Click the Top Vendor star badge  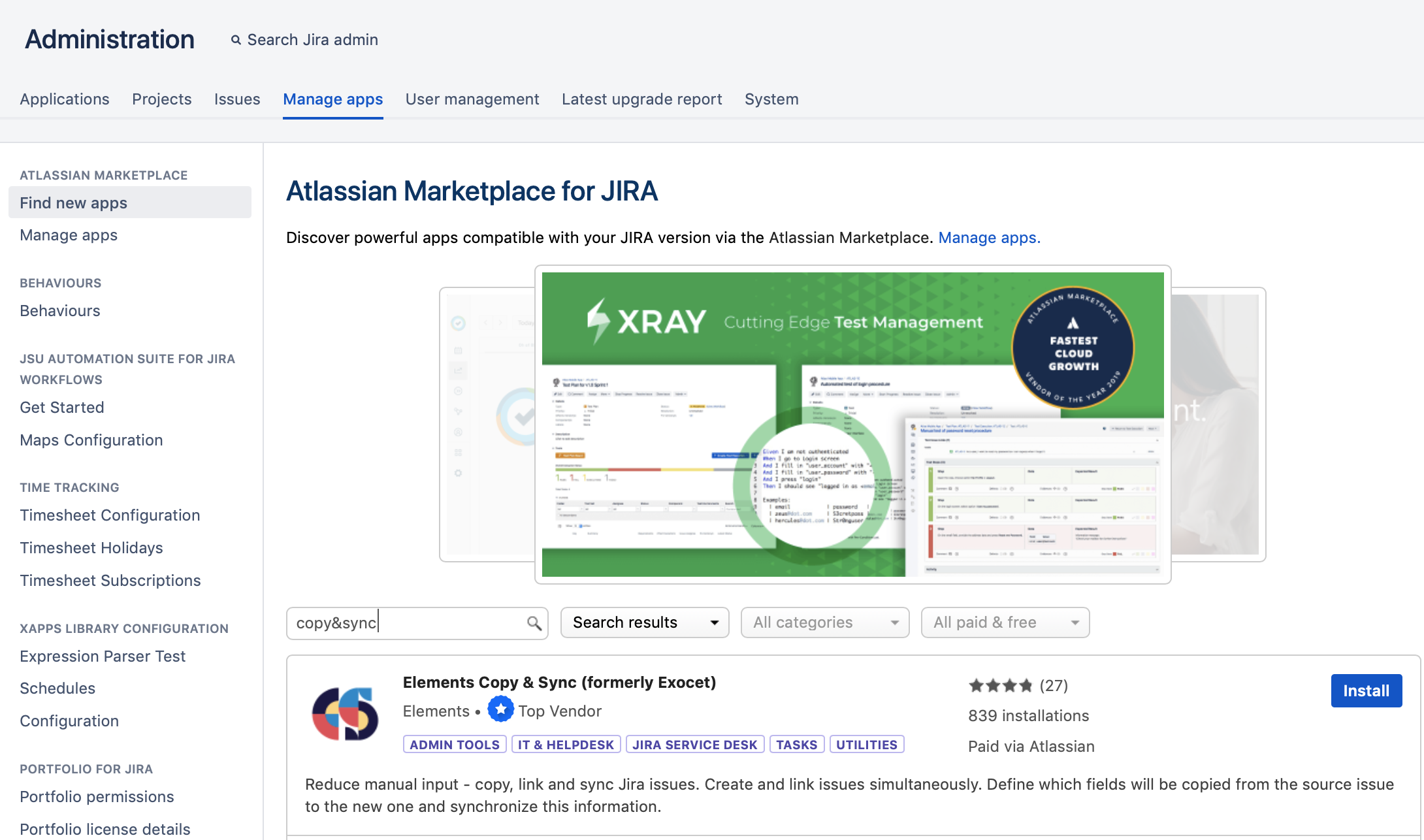pos(500,710)
